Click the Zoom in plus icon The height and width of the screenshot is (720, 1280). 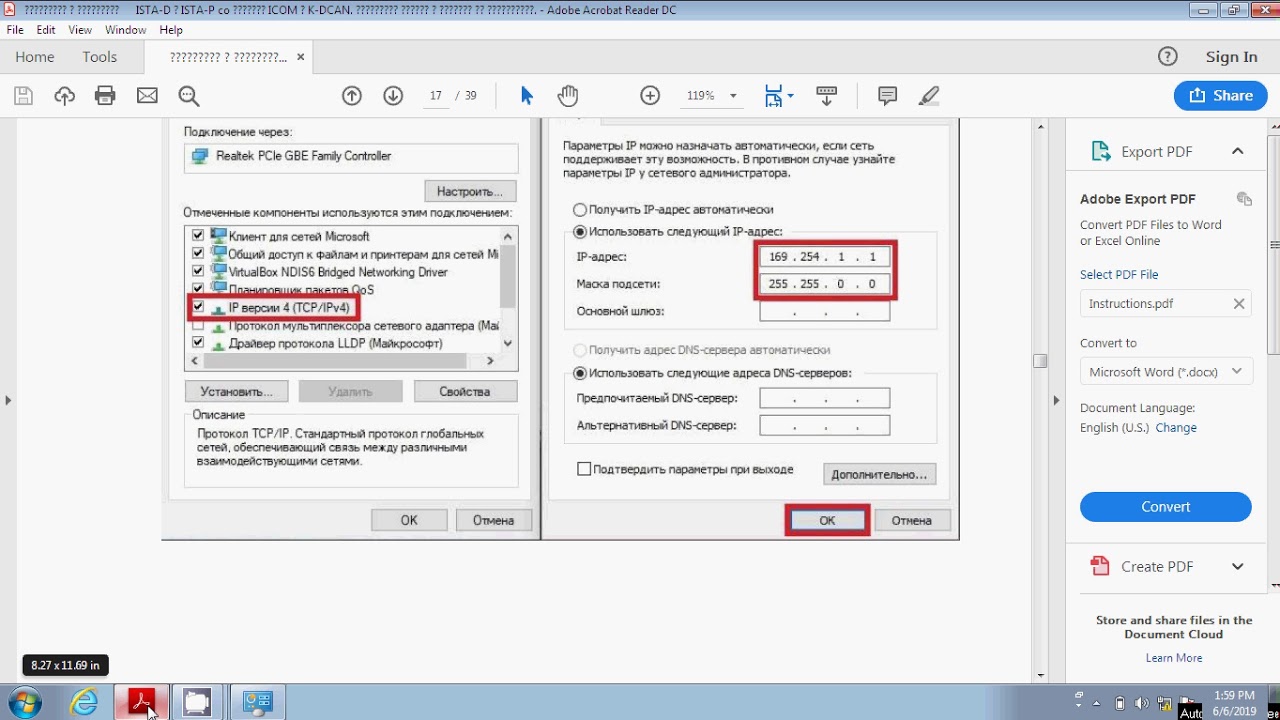coord(650,96)
